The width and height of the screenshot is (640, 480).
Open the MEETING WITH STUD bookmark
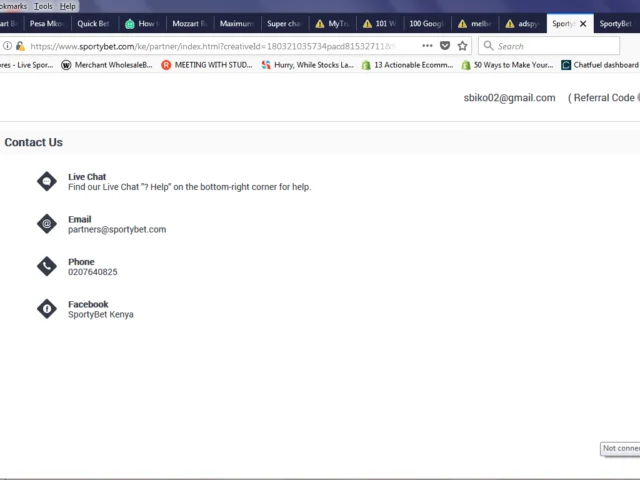coord(207,65)
